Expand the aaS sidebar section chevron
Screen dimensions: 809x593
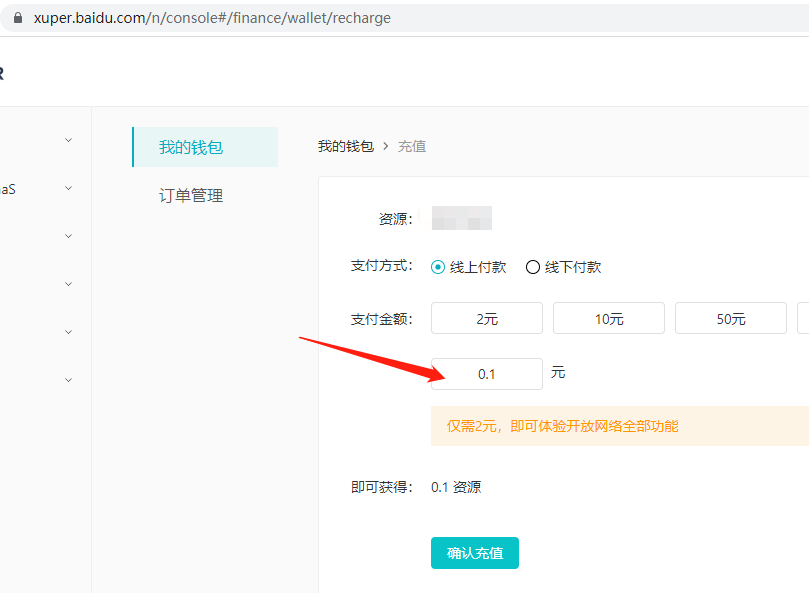(68, 188)
